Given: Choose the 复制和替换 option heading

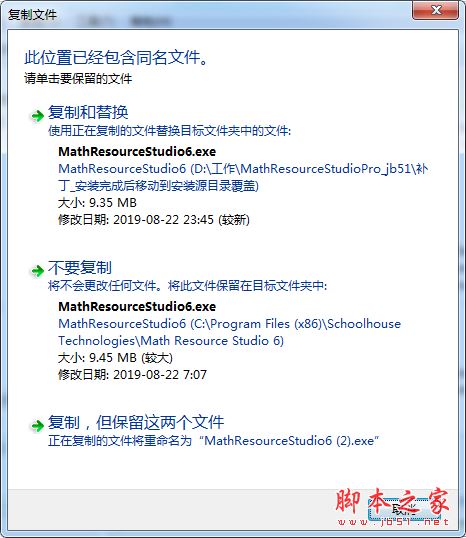Looking at the screenshot, I should pyautogui.click(x=88, y=112).
